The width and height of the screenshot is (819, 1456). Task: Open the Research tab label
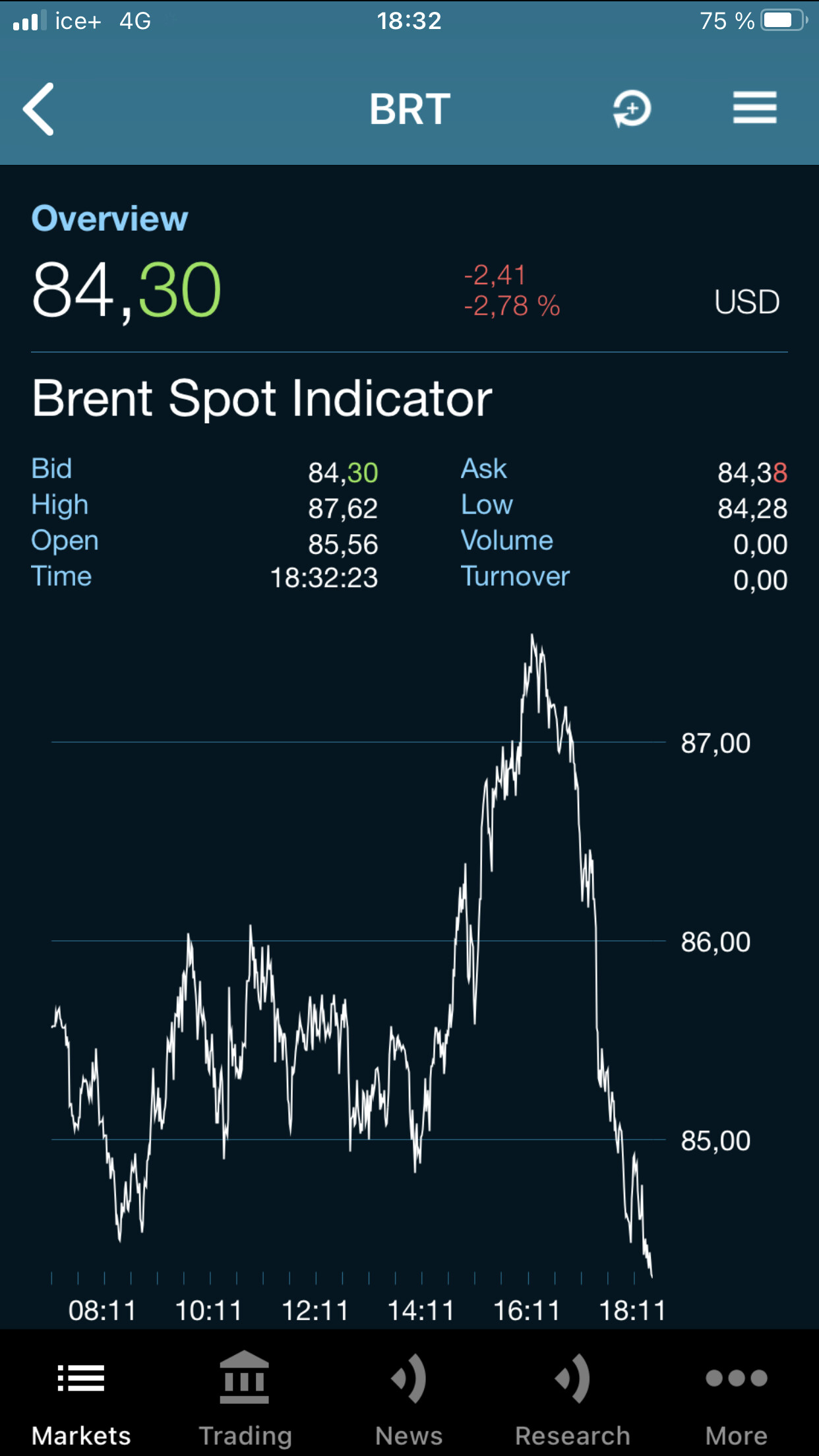572,1436
